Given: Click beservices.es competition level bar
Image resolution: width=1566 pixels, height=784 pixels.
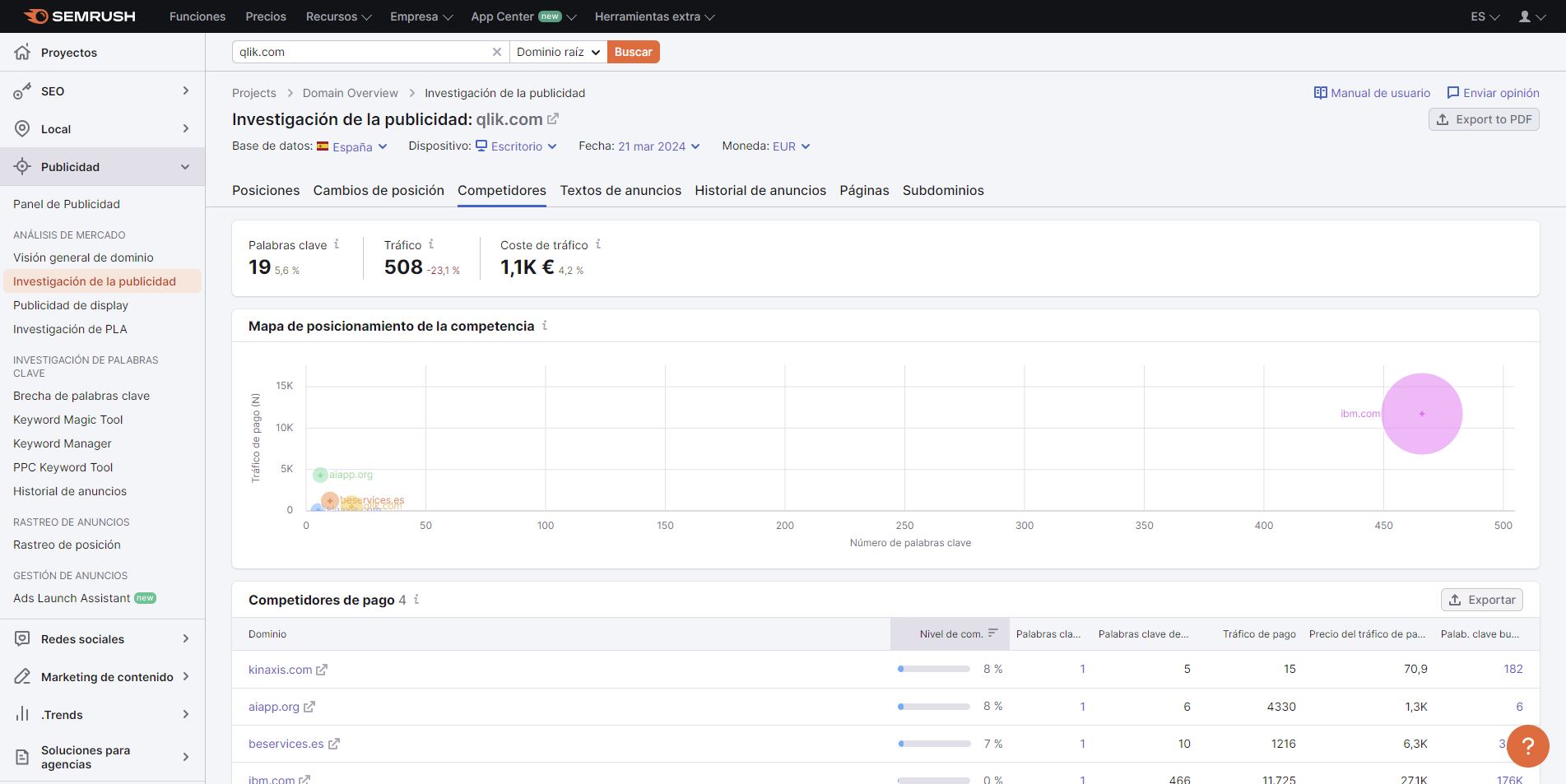Looking at the screenshot, I should pos(934,743).
